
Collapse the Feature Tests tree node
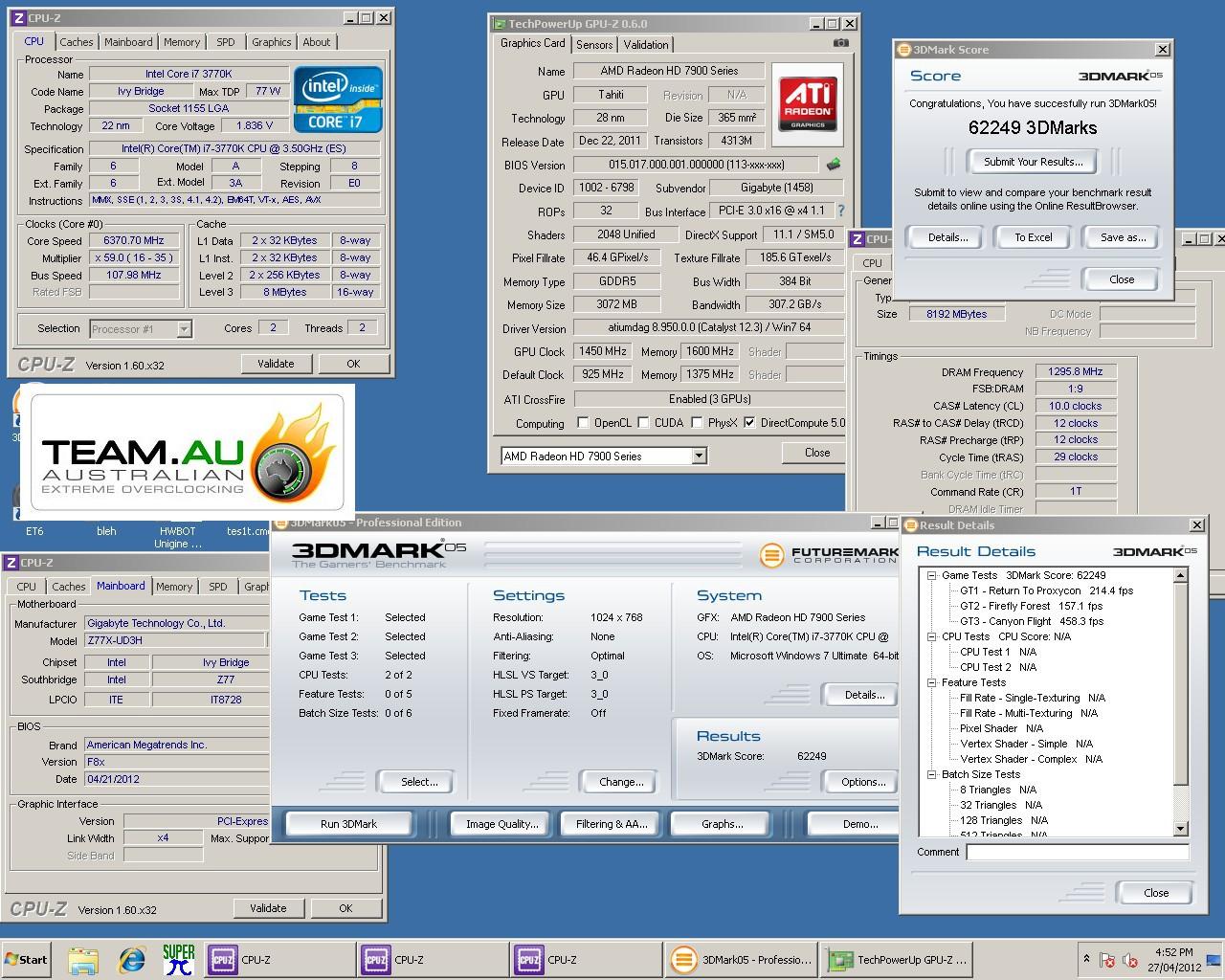pos(932,682)
